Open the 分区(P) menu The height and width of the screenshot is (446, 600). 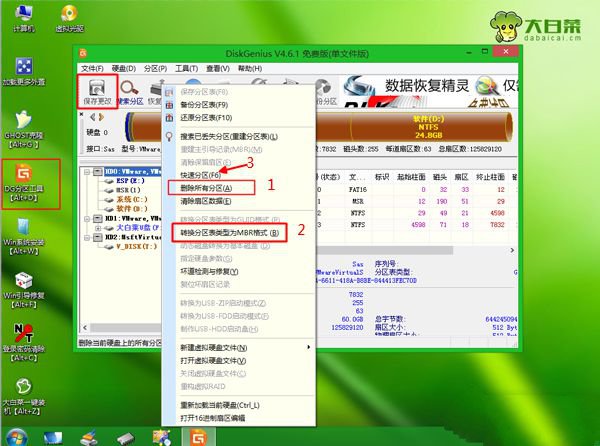coord(155,68)
